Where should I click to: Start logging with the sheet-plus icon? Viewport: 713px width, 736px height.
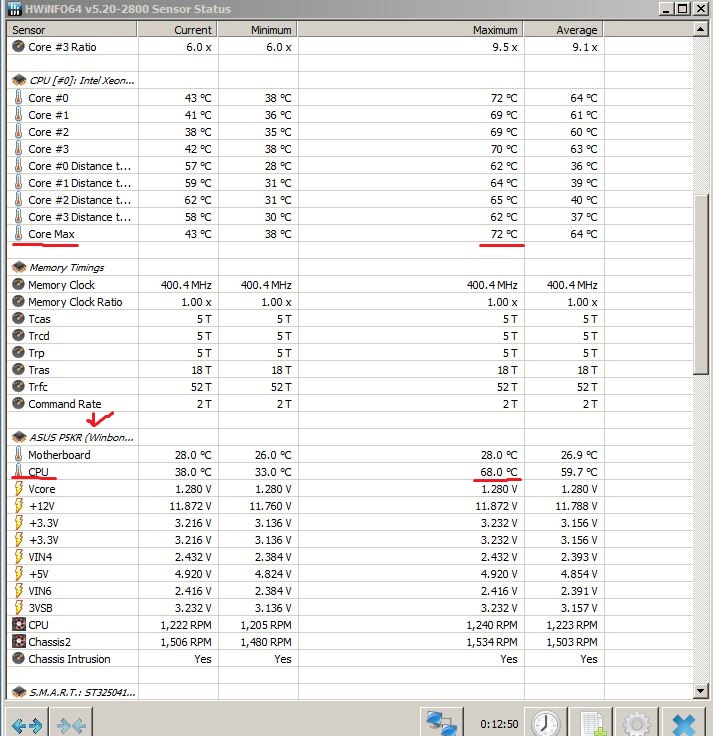pos(593,723)
